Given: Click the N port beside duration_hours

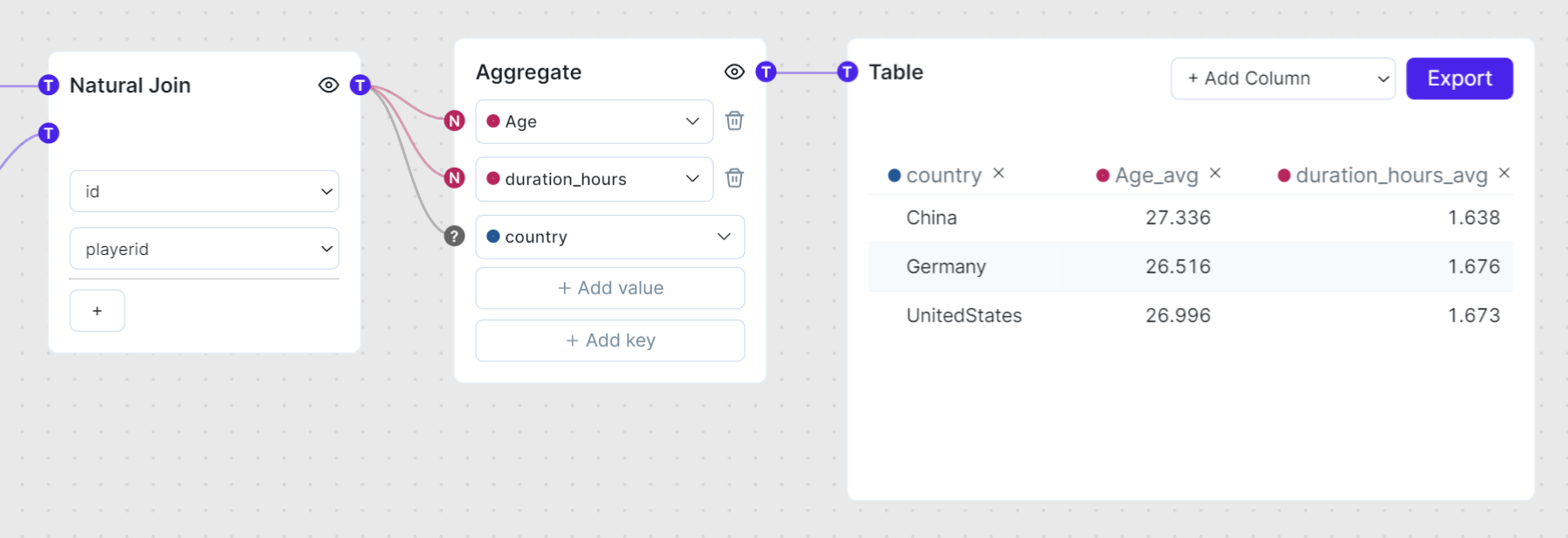Looking at the screenshot, I should tap(454, 178).
